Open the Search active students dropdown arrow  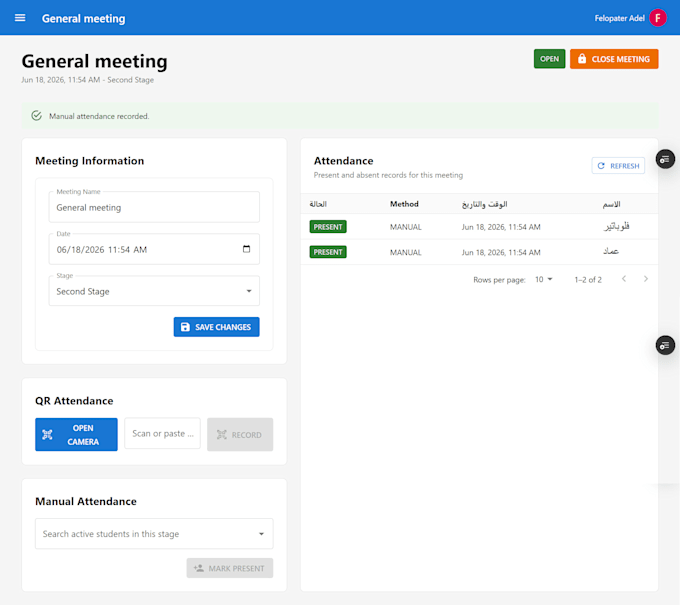[x=261, y=534]
